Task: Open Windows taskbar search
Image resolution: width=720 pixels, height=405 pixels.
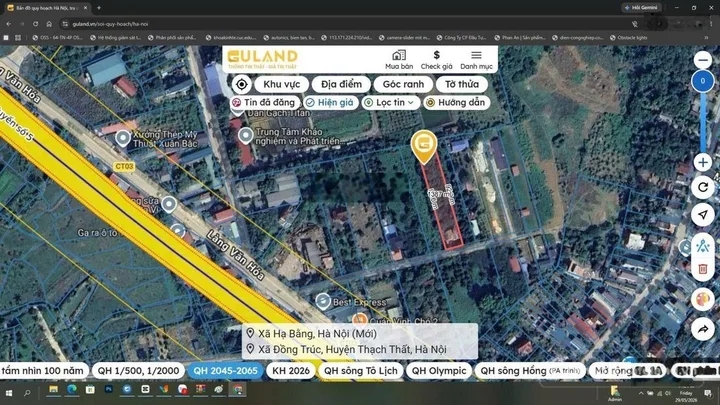Action: tap(27, 393)
